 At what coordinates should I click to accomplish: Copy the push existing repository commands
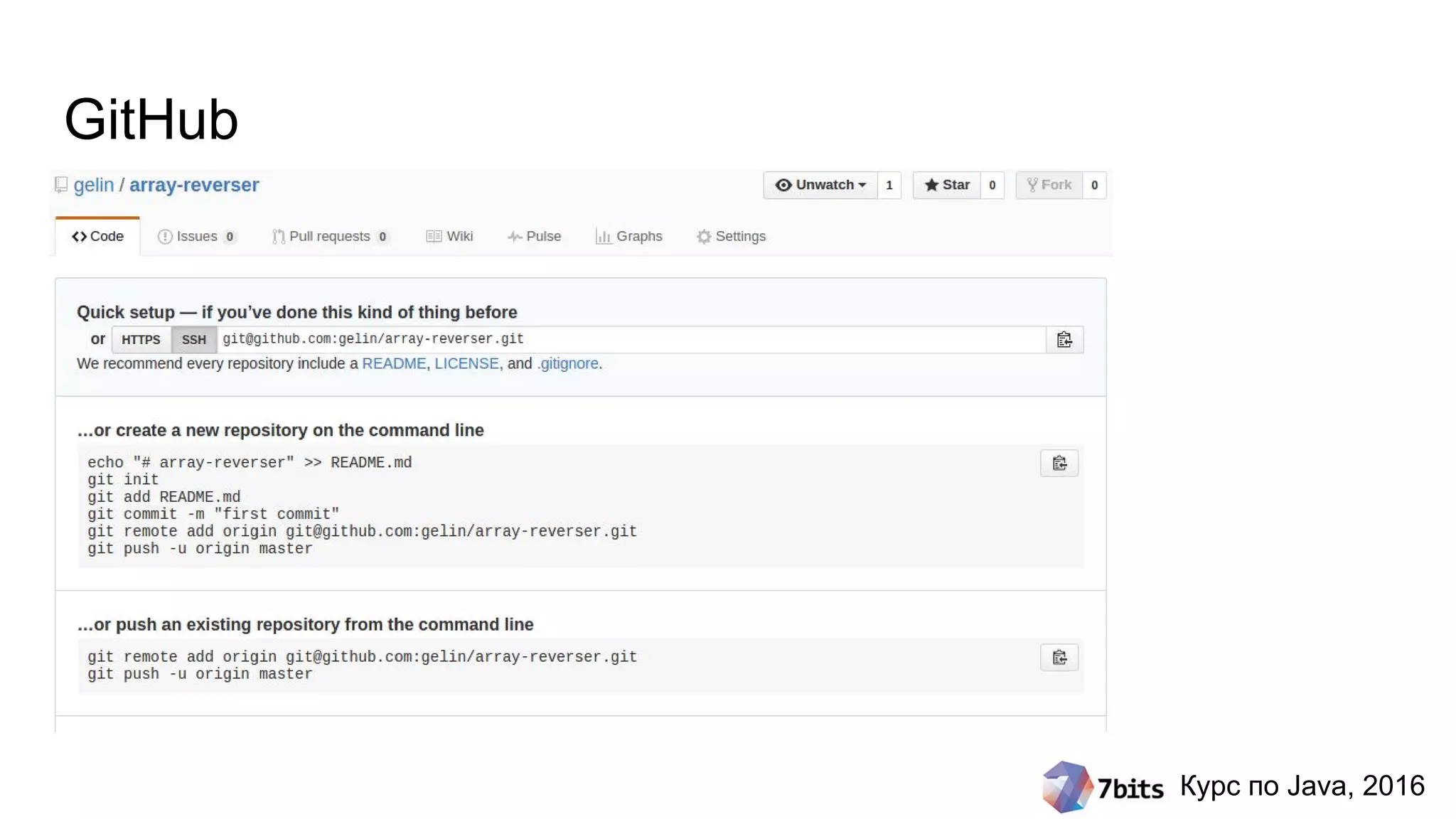(x=1059, y=658)
